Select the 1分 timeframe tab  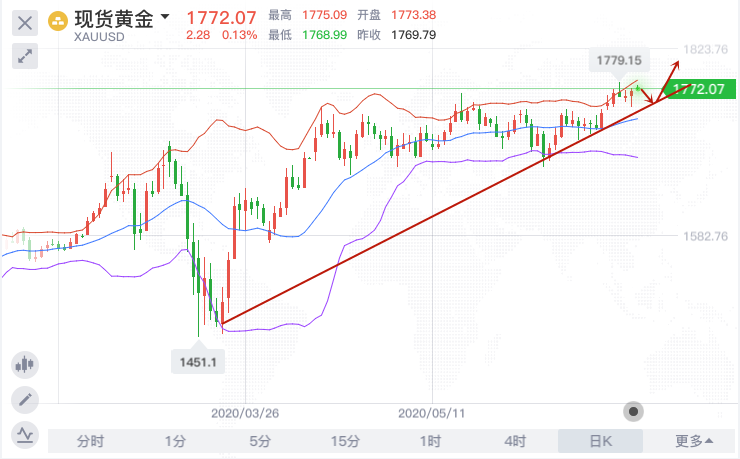(x=175, y=441)
